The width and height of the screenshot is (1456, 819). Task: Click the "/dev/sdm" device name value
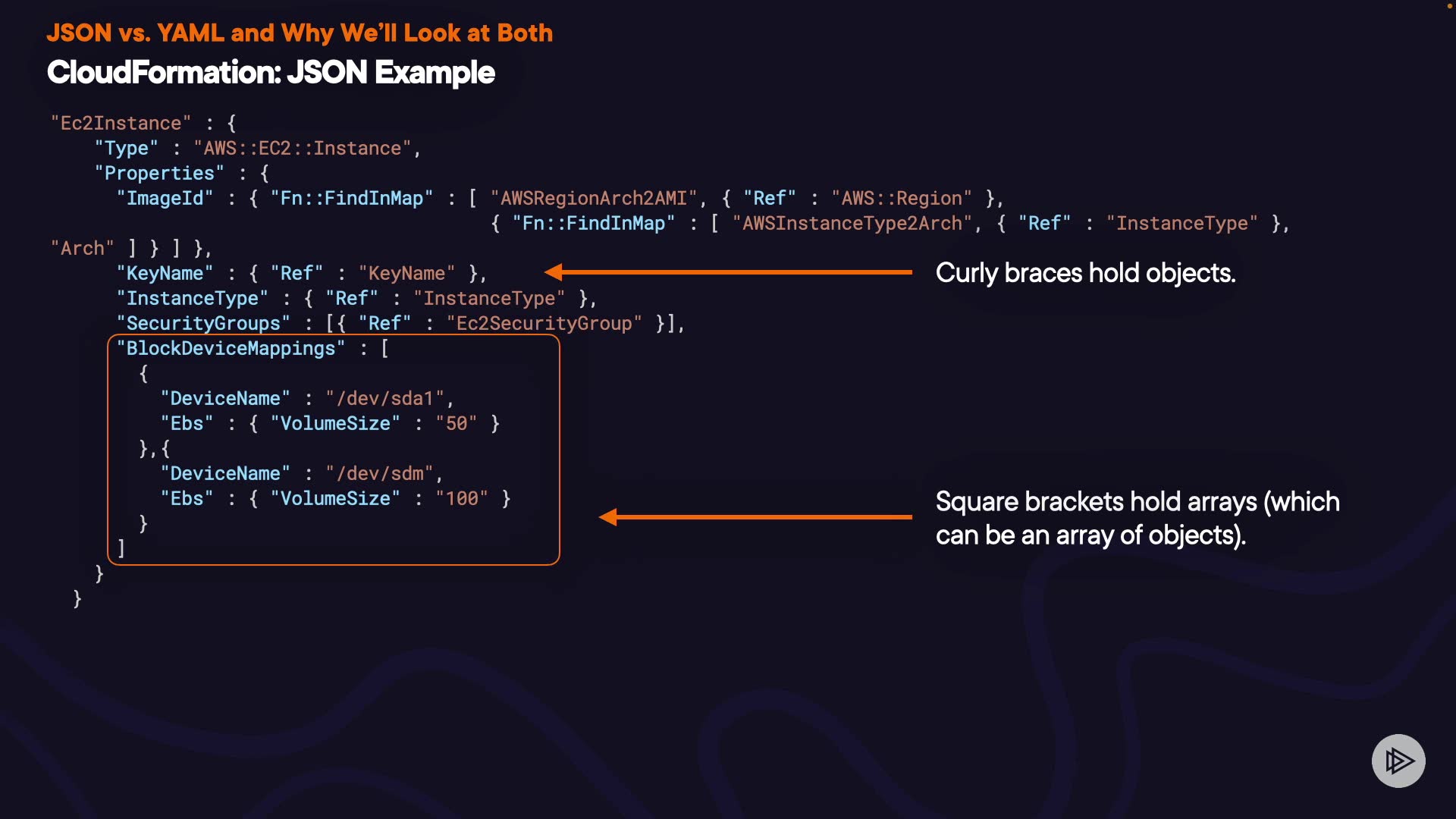pos(380,473)
